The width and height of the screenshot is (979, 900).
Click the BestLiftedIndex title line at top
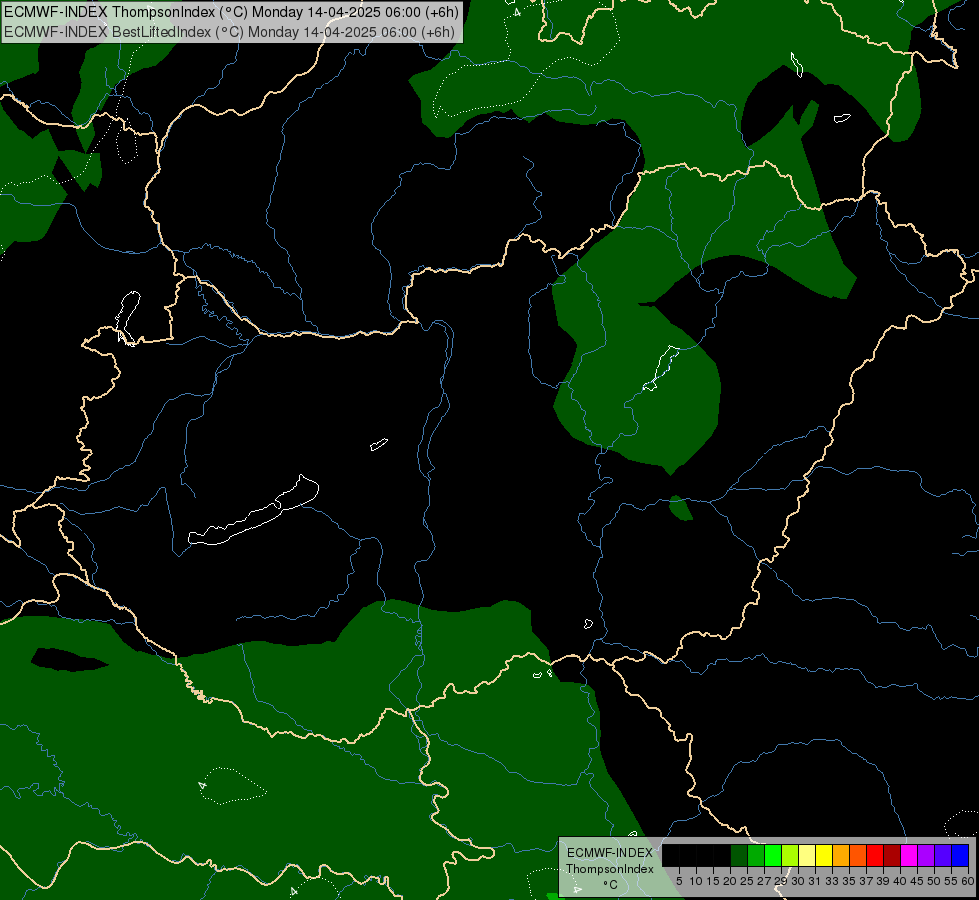(x=229, y=32)
